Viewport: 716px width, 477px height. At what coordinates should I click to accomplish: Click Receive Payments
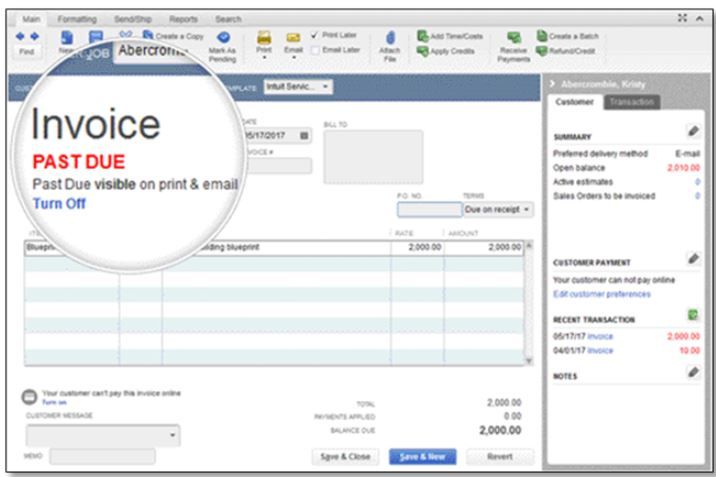tap(514, 47)
